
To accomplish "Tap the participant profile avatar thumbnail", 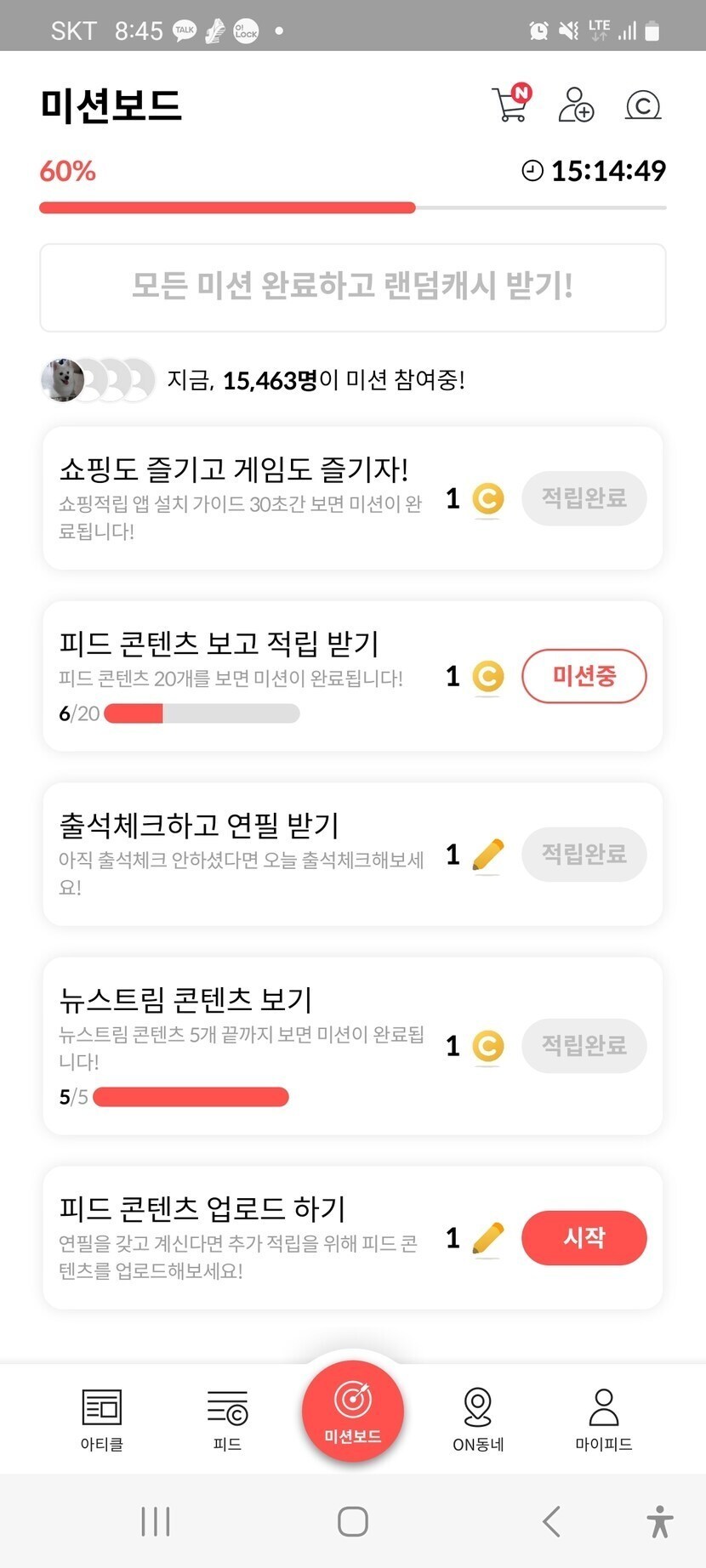I will pos(63,380).
